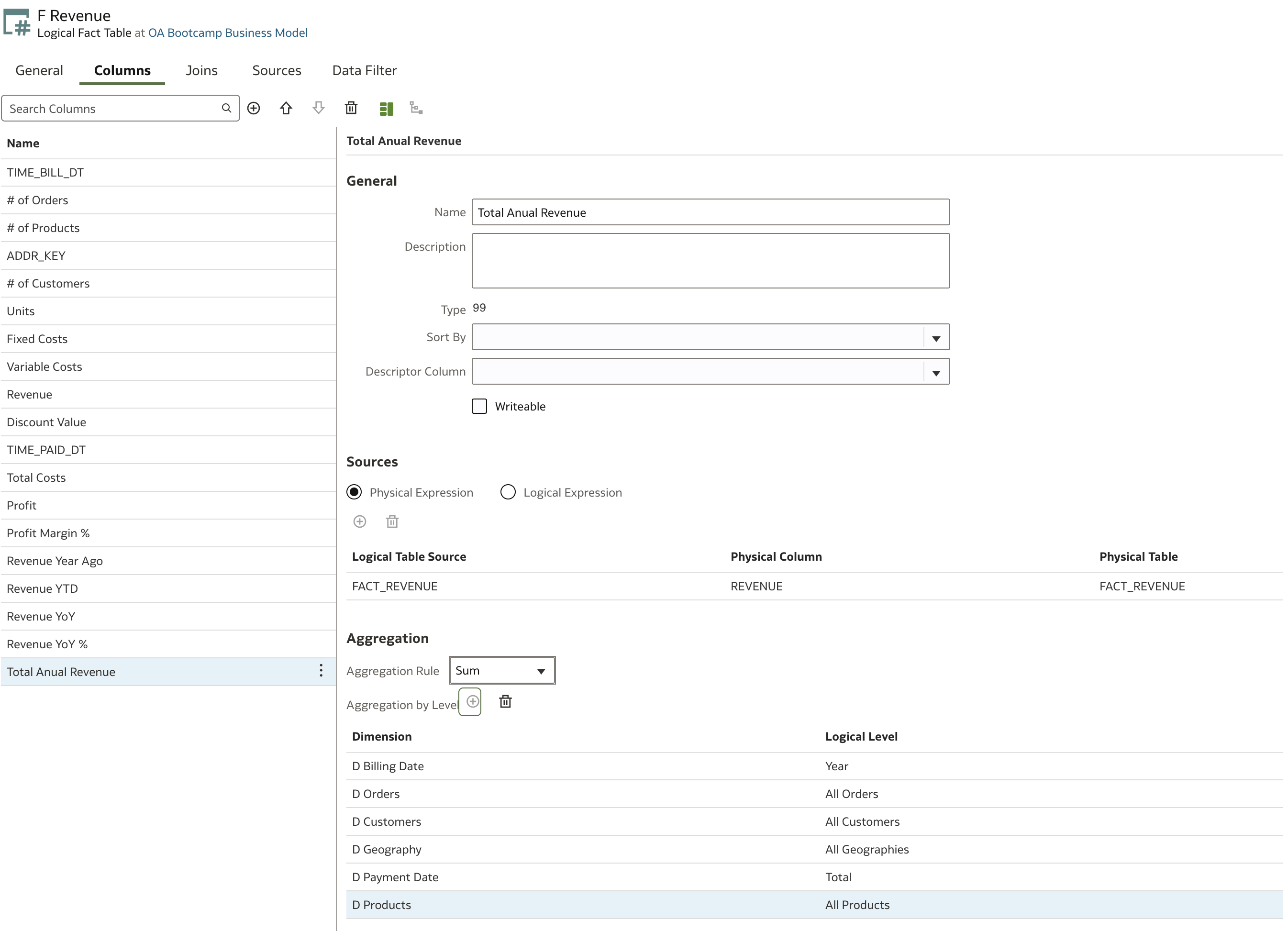The image size is (1288, 931).
Task: Enable the Writeable checkbox
Action: (479, 406)
